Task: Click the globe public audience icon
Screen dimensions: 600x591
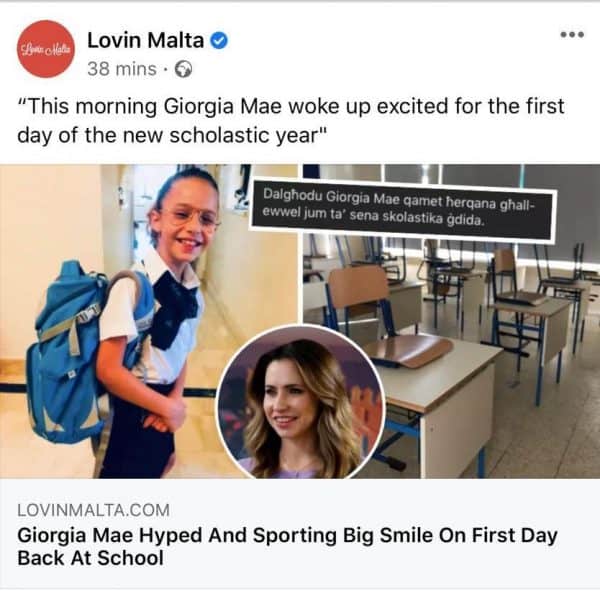Action: 183,69
